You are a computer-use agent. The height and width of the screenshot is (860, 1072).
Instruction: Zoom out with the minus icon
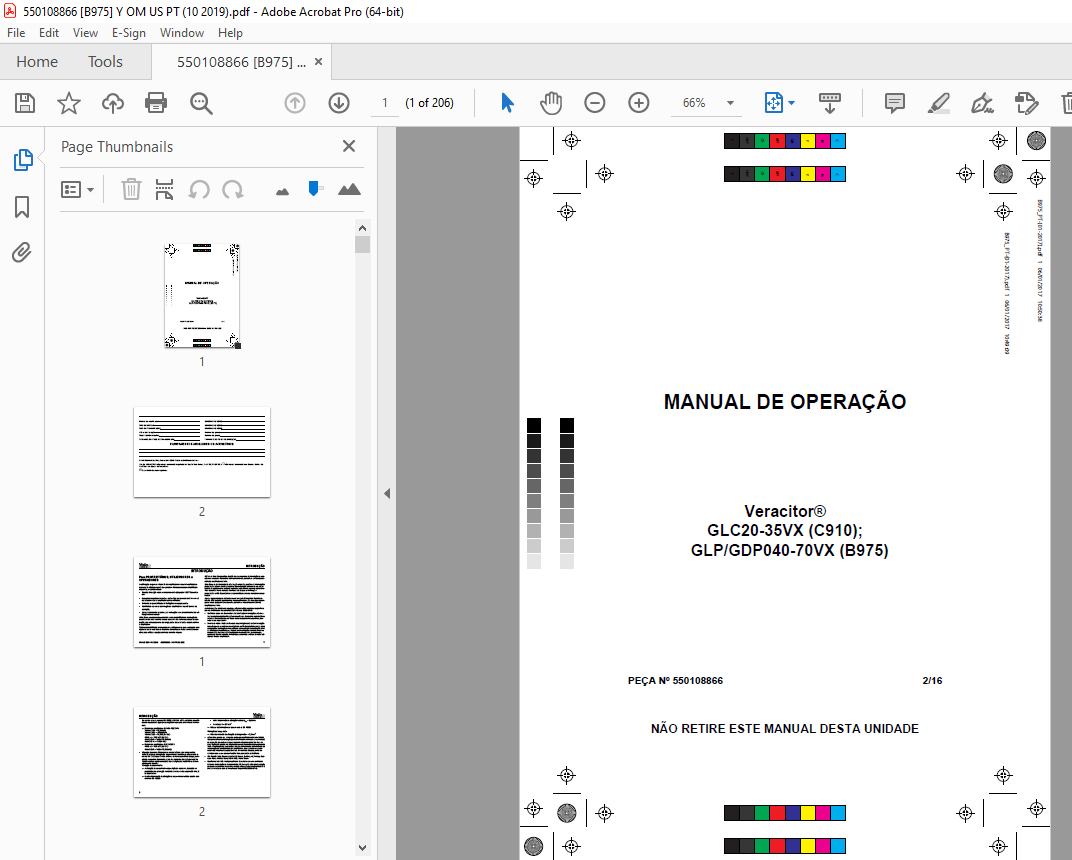point(595,103)
